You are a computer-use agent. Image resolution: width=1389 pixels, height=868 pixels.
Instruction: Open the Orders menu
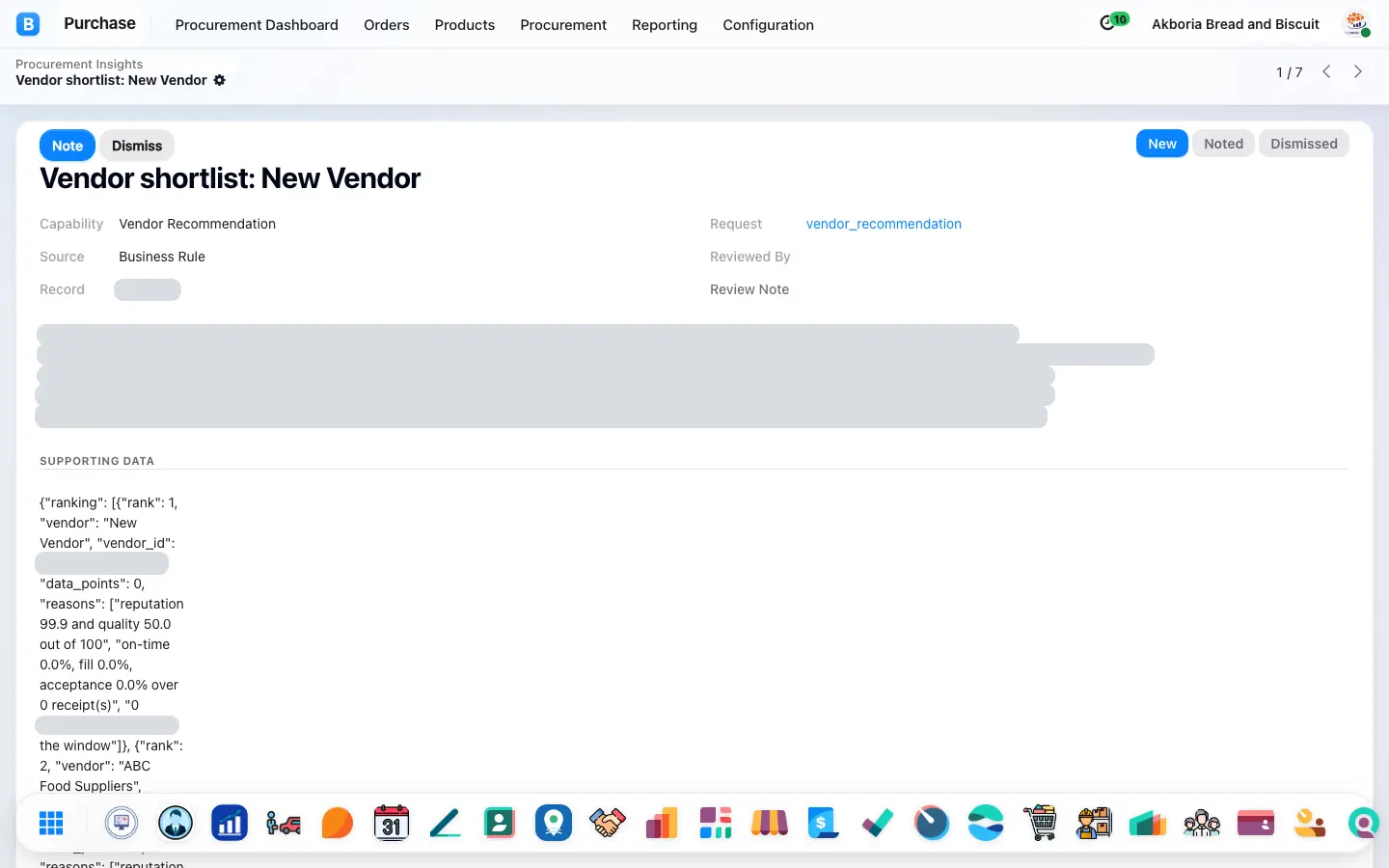click(387, 25)
